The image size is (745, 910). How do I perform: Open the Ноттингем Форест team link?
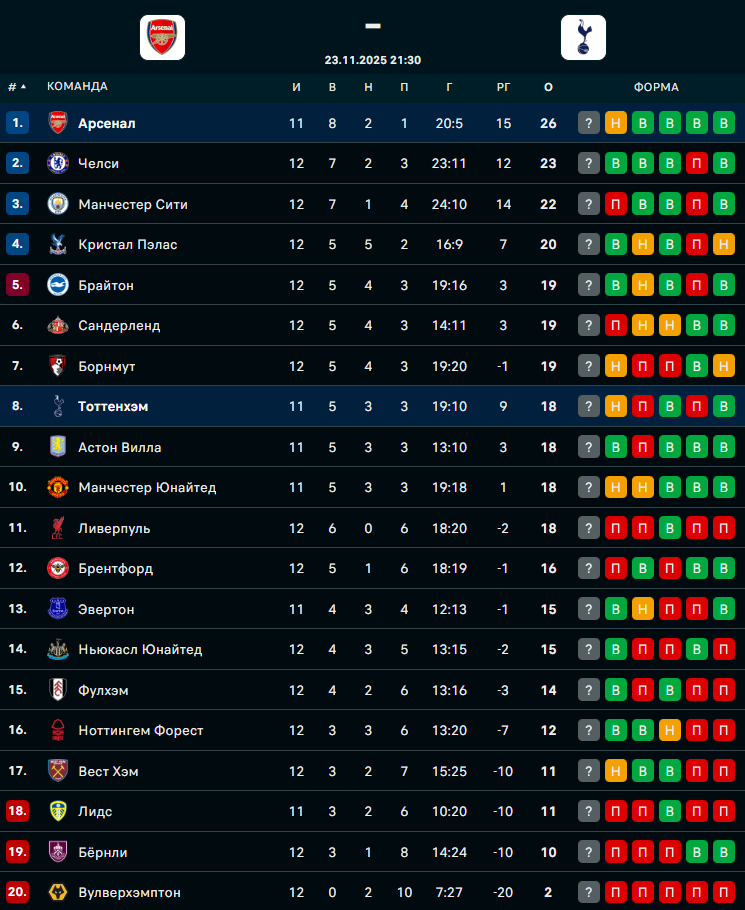[140, 731]
